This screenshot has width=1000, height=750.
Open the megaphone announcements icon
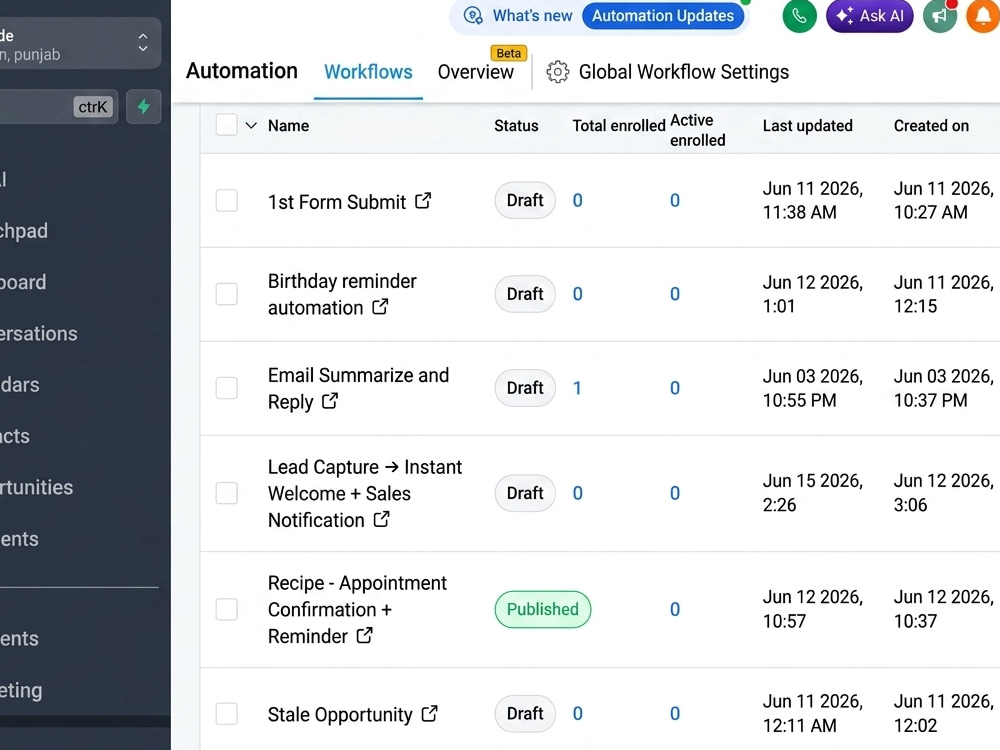(x=939, y=15)
